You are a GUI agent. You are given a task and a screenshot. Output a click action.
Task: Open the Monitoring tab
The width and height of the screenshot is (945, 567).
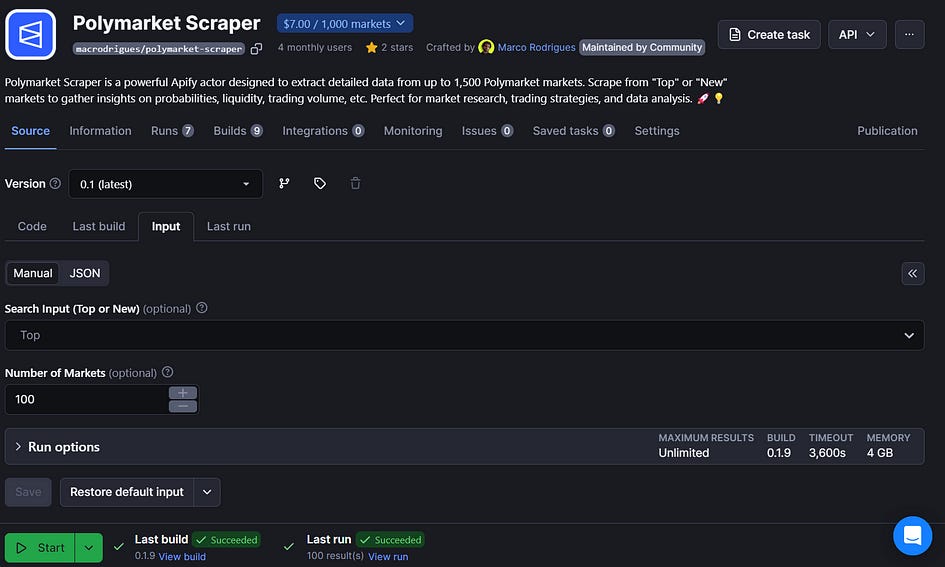(x=413, y=131)
